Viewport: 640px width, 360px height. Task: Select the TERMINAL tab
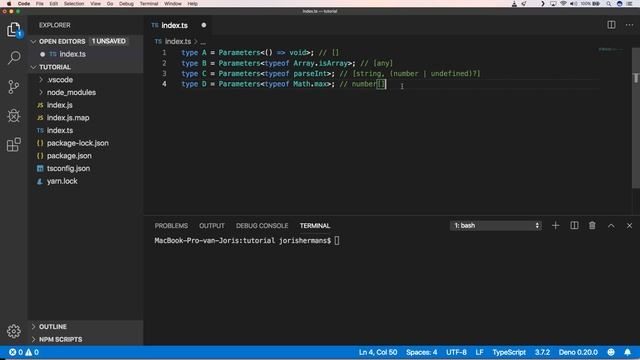point(315,226)
